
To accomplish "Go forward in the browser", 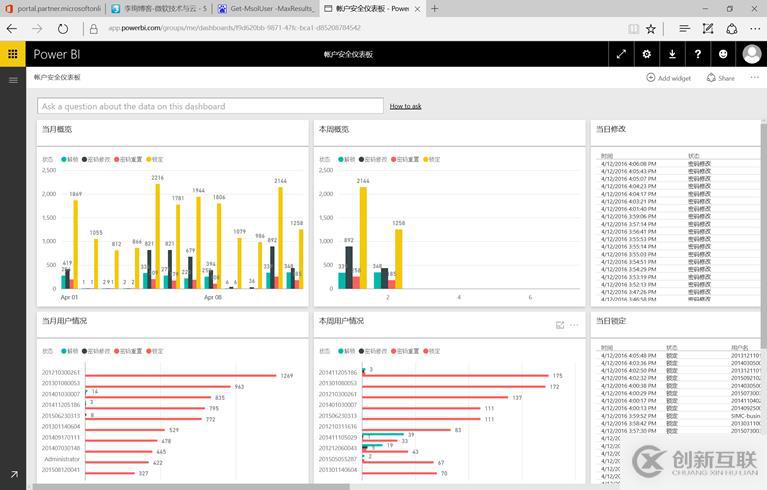I will pyautogui.click(x=37, y=29).
